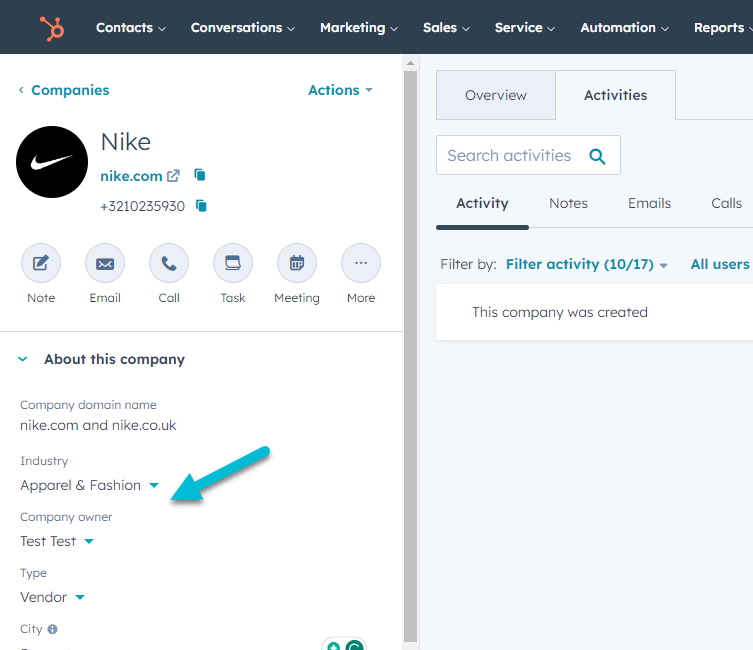The width and height of the screenshot is (753, 650).
Task: Open nike.com external link icon
Action: [173, 176]
